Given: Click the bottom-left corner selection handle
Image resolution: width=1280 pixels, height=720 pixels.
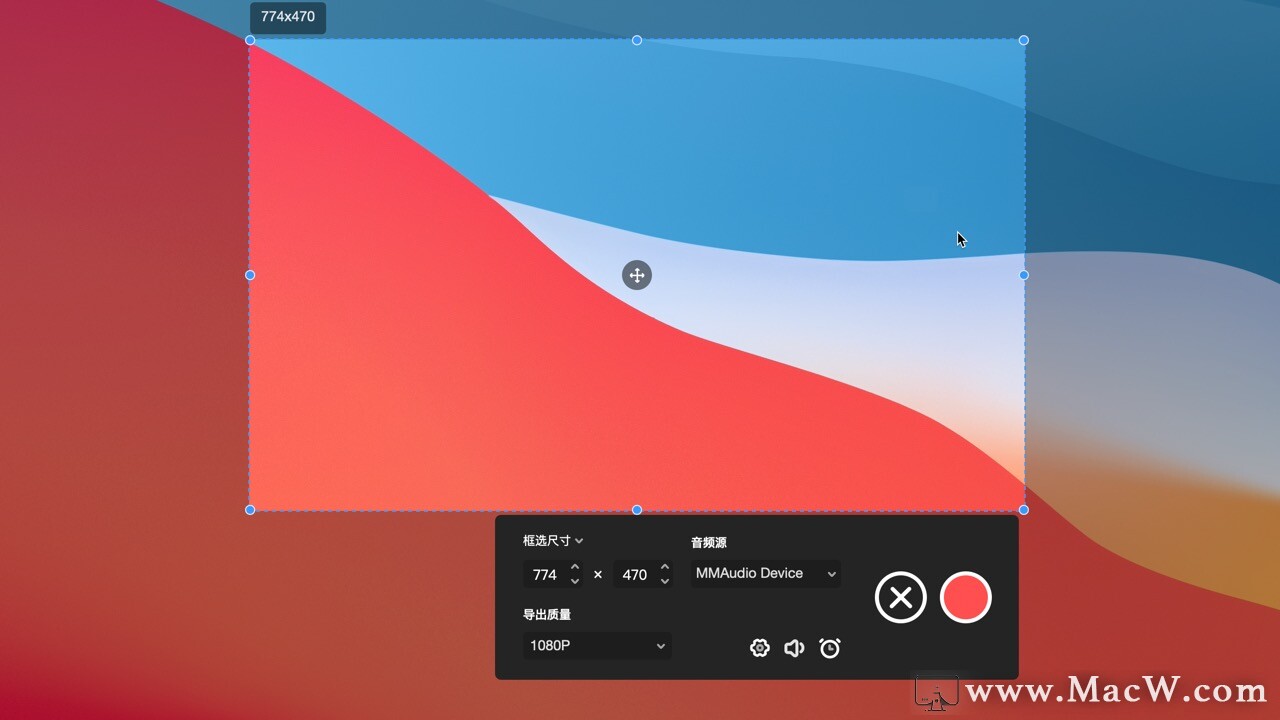Looking at the screenshot, I should click(250, 510).
